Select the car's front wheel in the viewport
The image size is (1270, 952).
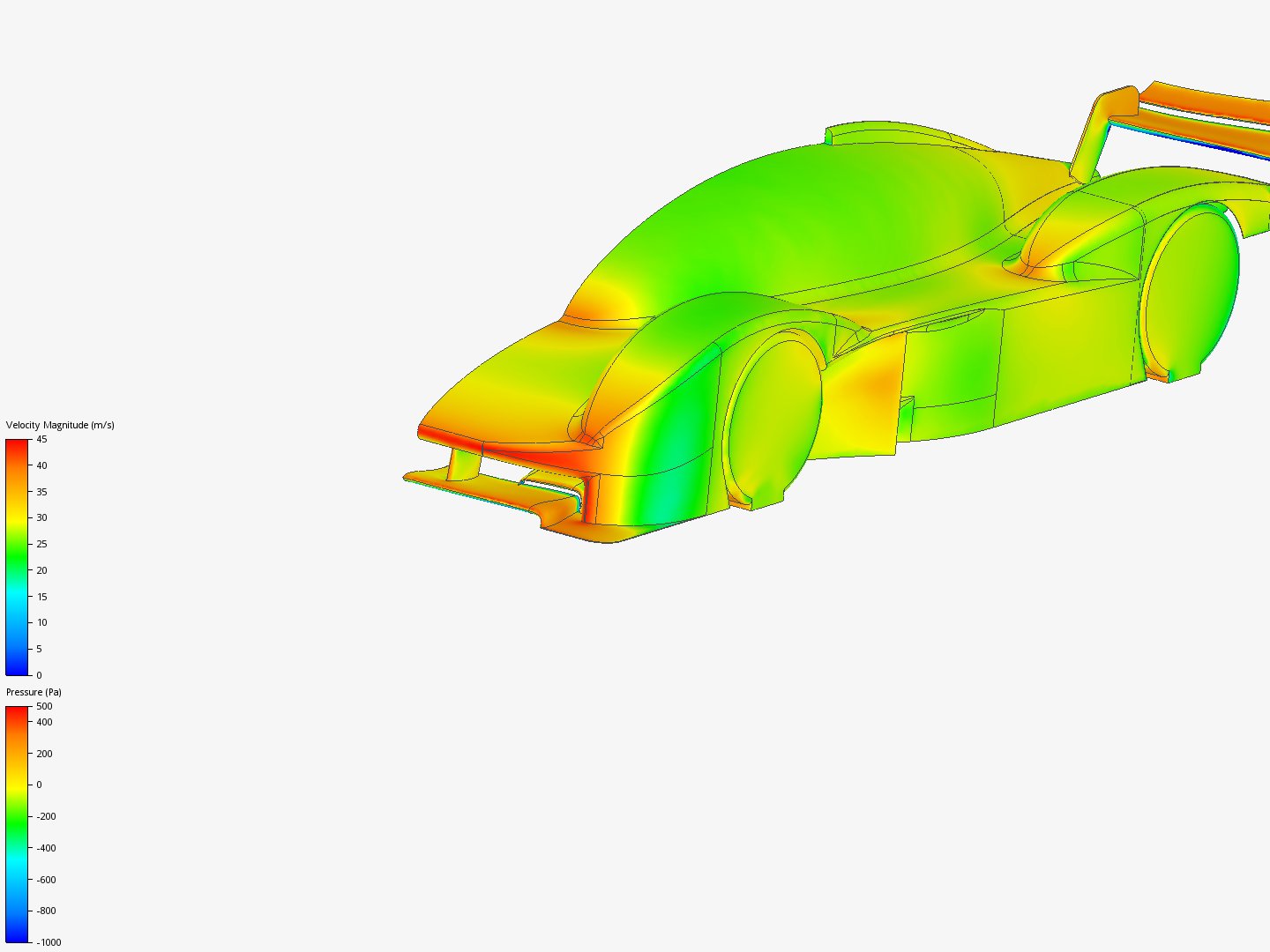click(773, 421)
